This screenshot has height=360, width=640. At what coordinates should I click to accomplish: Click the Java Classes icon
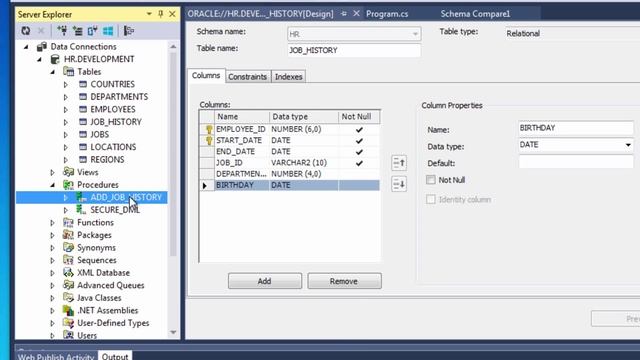[x=68, y=298]
